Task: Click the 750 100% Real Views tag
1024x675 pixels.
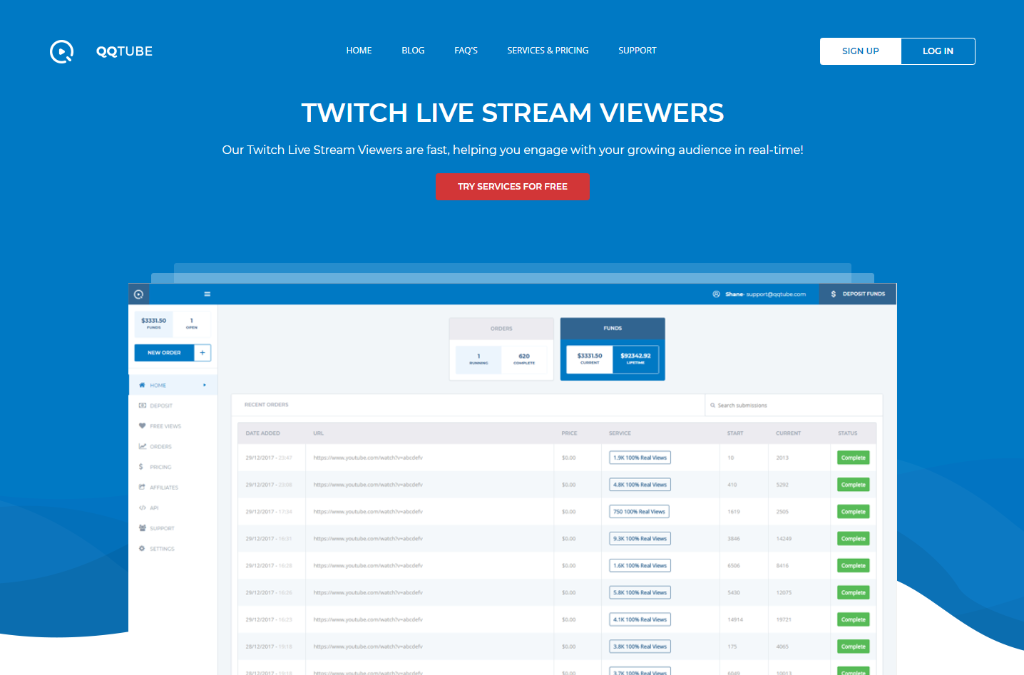Action: click(639, 512)
